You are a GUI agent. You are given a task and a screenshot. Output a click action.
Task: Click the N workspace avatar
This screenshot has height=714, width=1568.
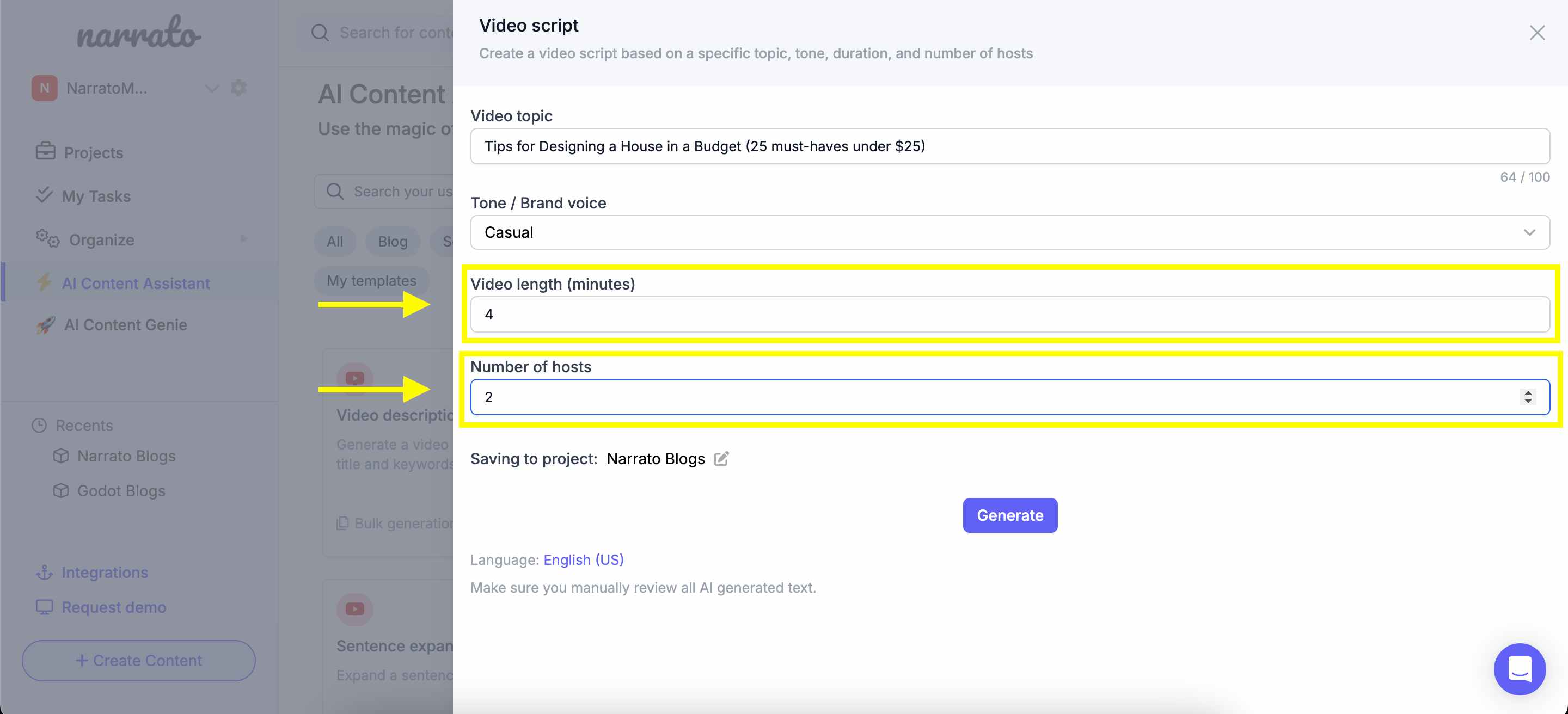coord(45,88)
